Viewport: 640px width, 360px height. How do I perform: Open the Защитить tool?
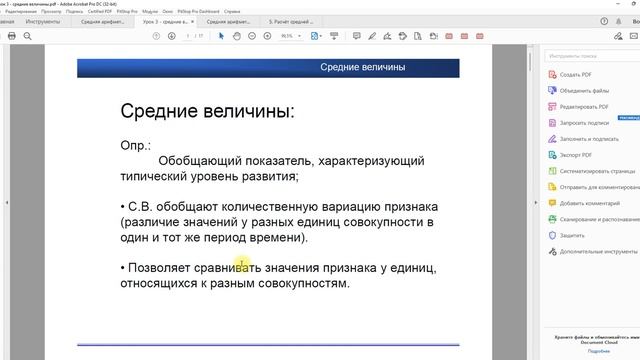(566, 236)
